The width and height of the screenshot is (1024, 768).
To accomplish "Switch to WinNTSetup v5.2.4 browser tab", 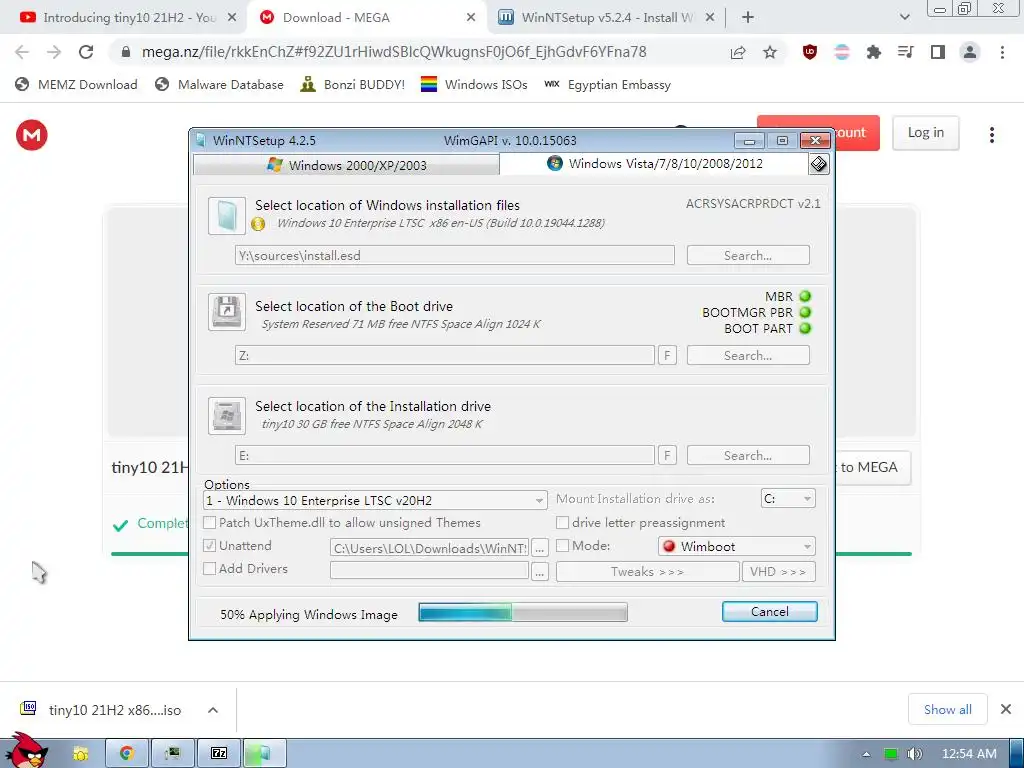I will click(606, 18).
